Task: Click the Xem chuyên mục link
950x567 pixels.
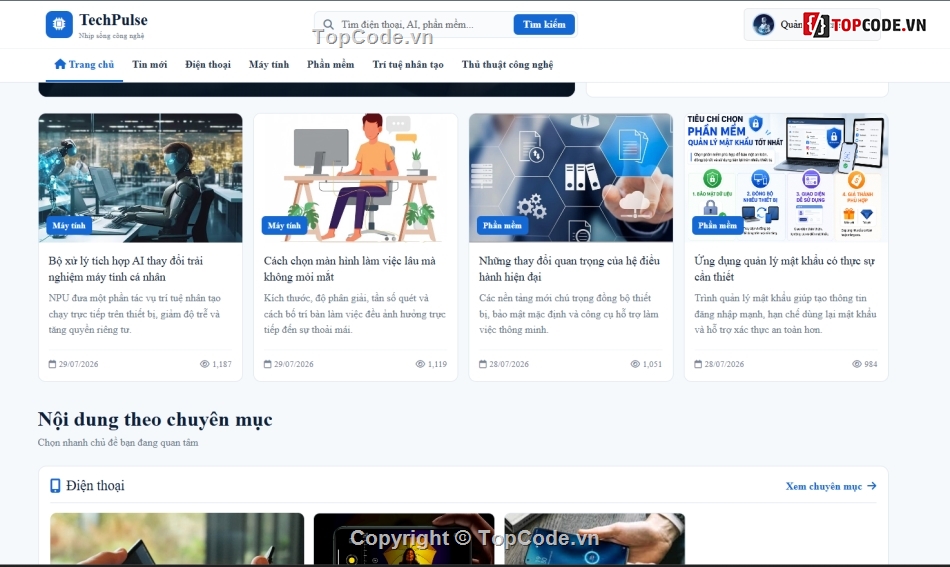Action: 831,486
